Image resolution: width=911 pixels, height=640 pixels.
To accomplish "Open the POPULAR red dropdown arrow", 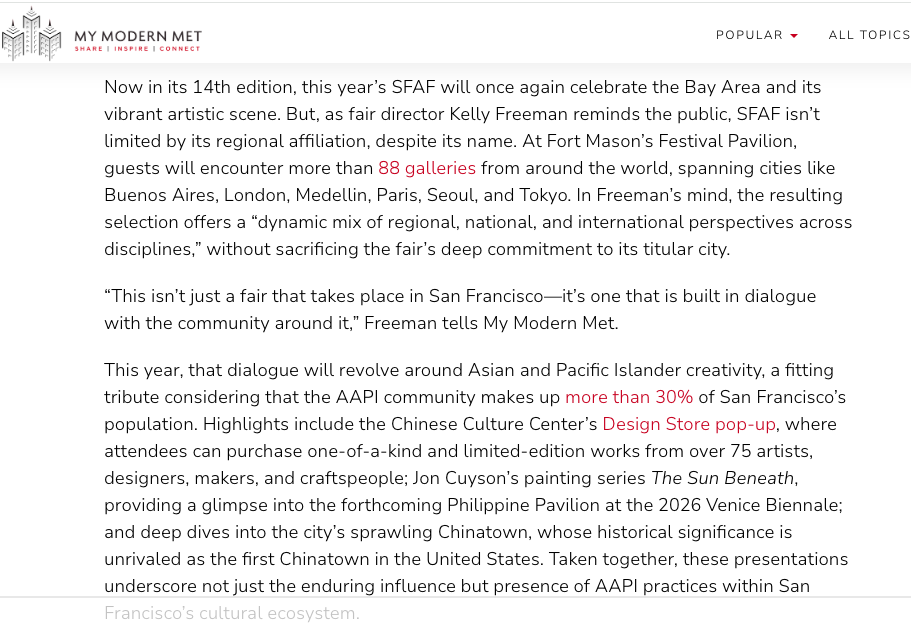I will point(794,36).
